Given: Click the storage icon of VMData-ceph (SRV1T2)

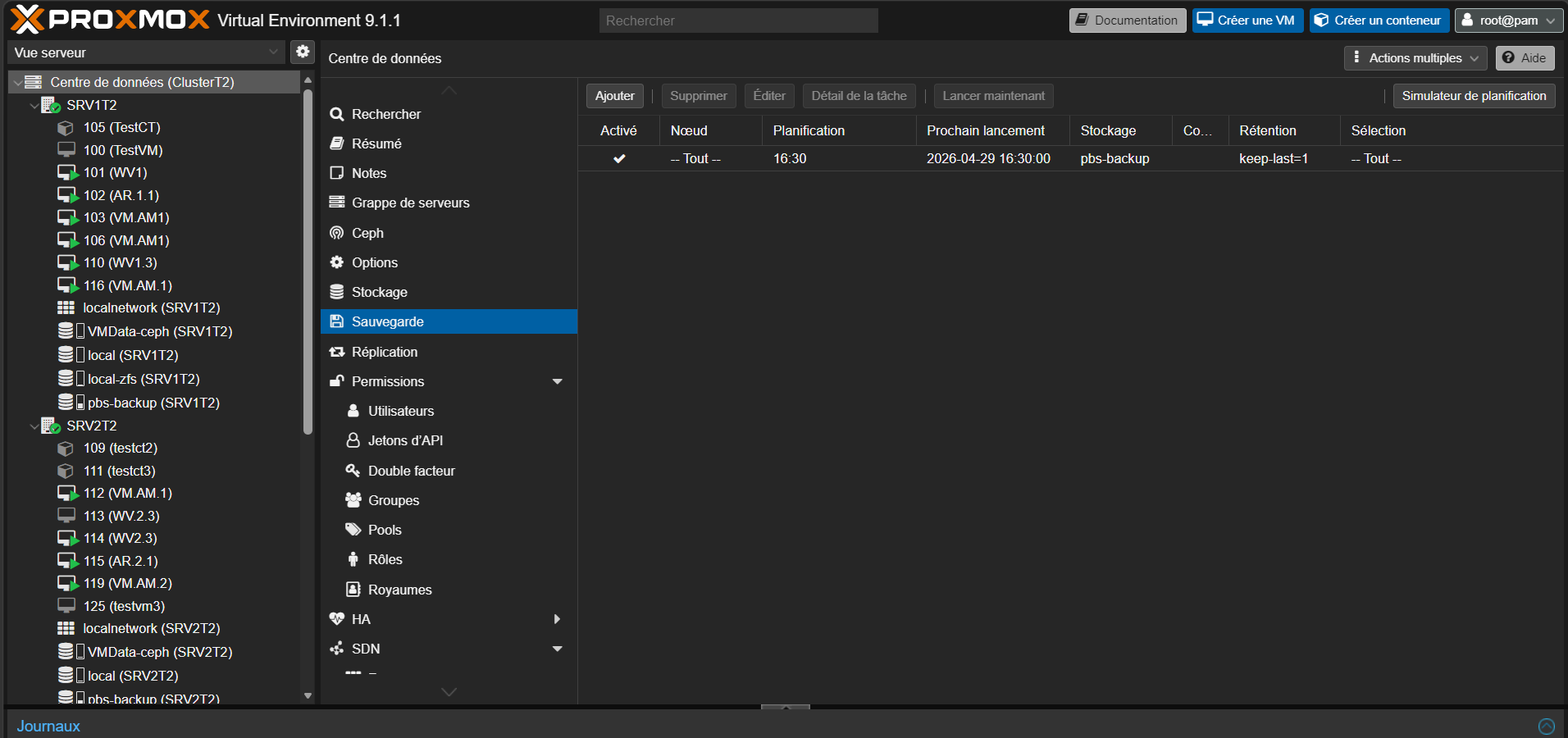Looking at the screenshot, I should point(66,330).
